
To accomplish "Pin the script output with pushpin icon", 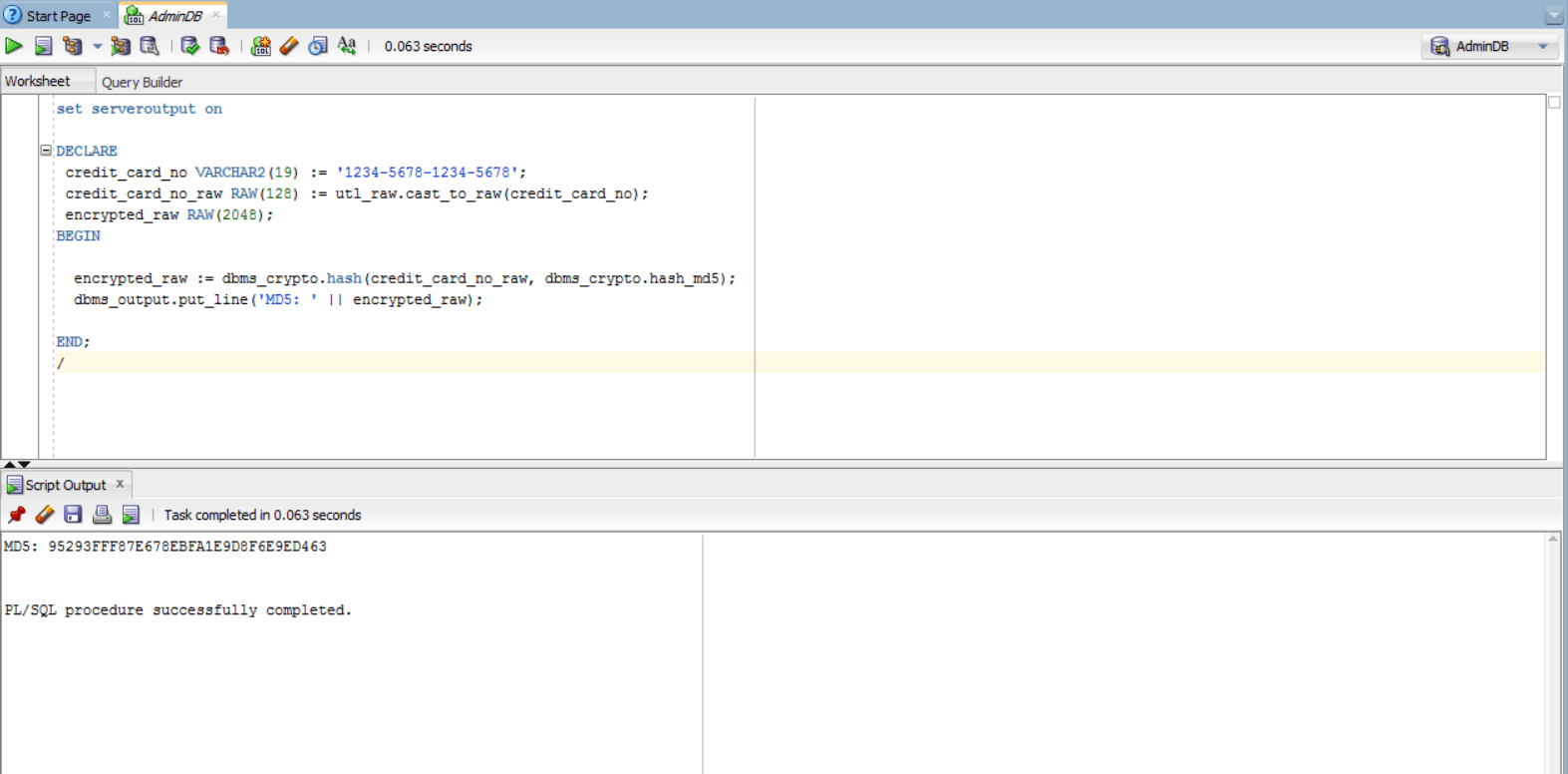I will pos(16,515).
